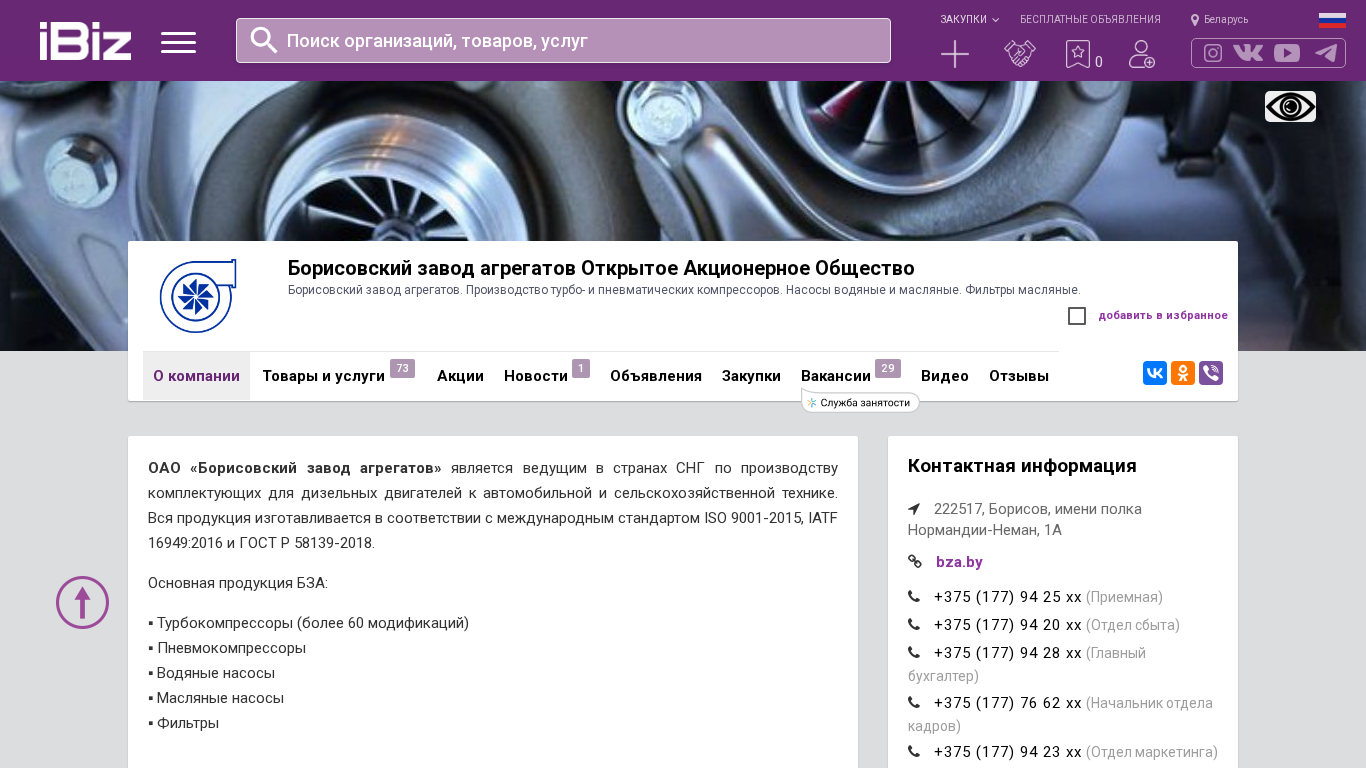The height and width of the screenshot is (768, 1366).
Task: Open the bza.by website link
Action: point(959,562)
